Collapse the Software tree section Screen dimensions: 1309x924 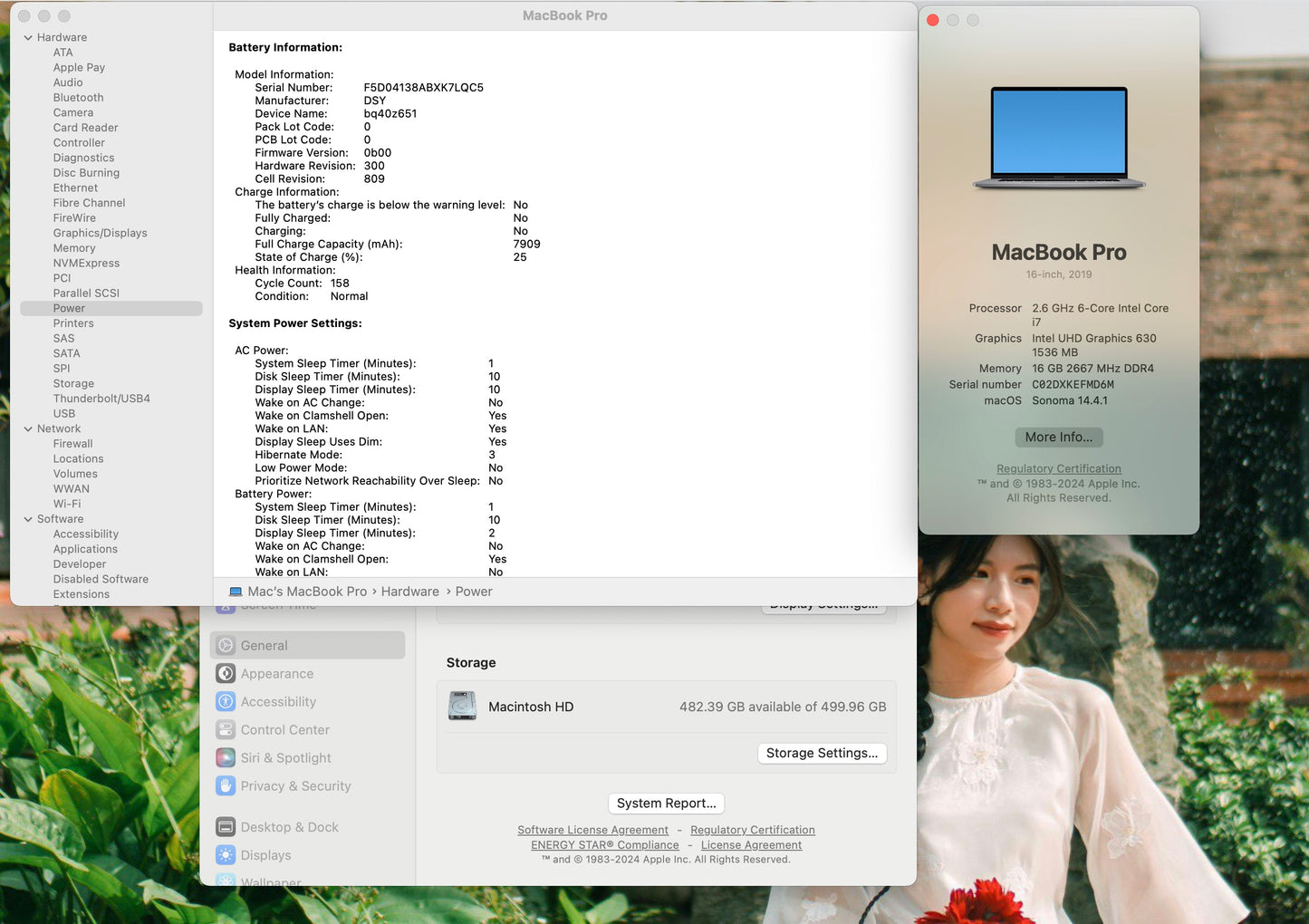28,520
